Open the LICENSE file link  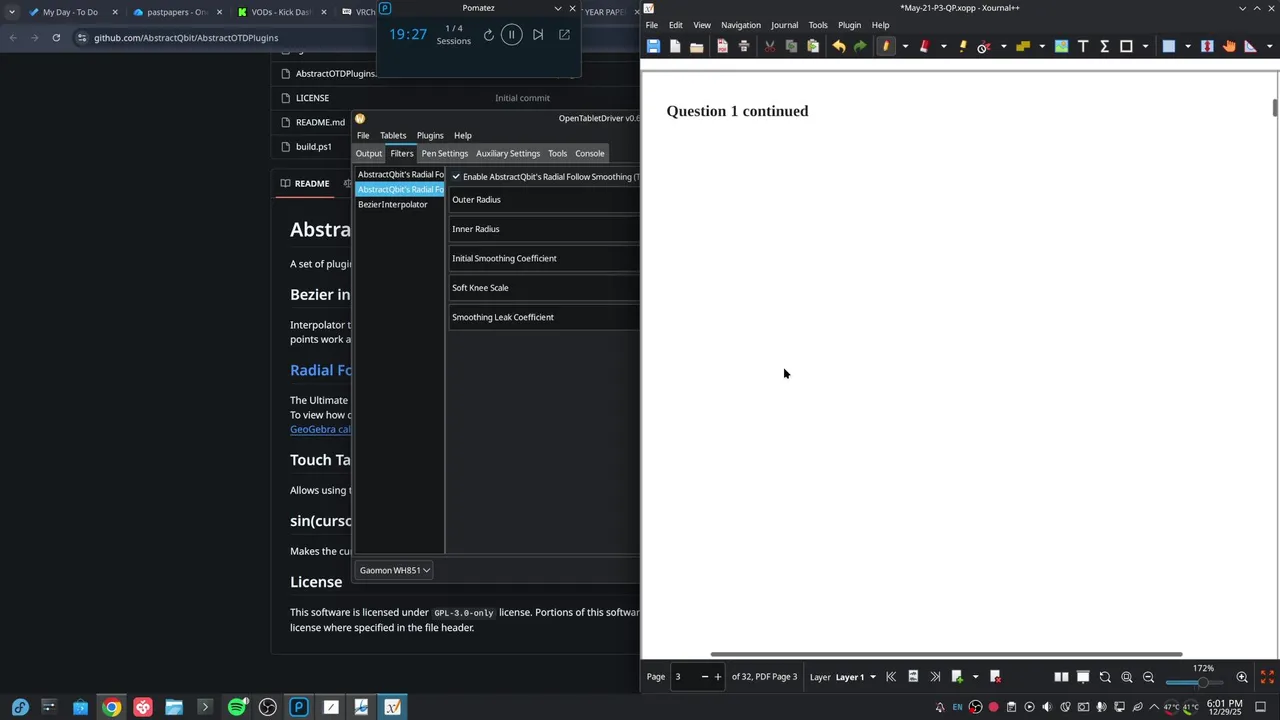coord(312,98)
